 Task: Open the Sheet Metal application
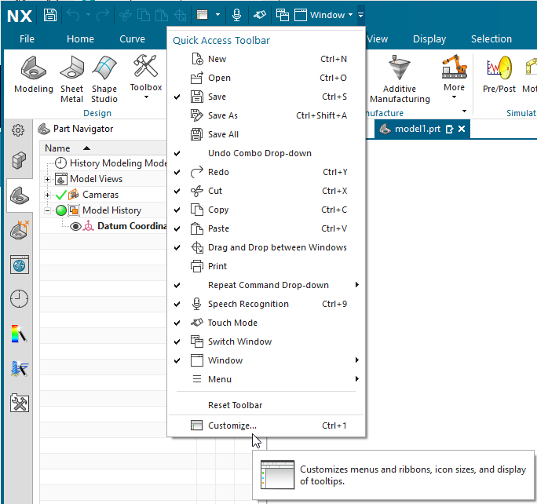72,79
